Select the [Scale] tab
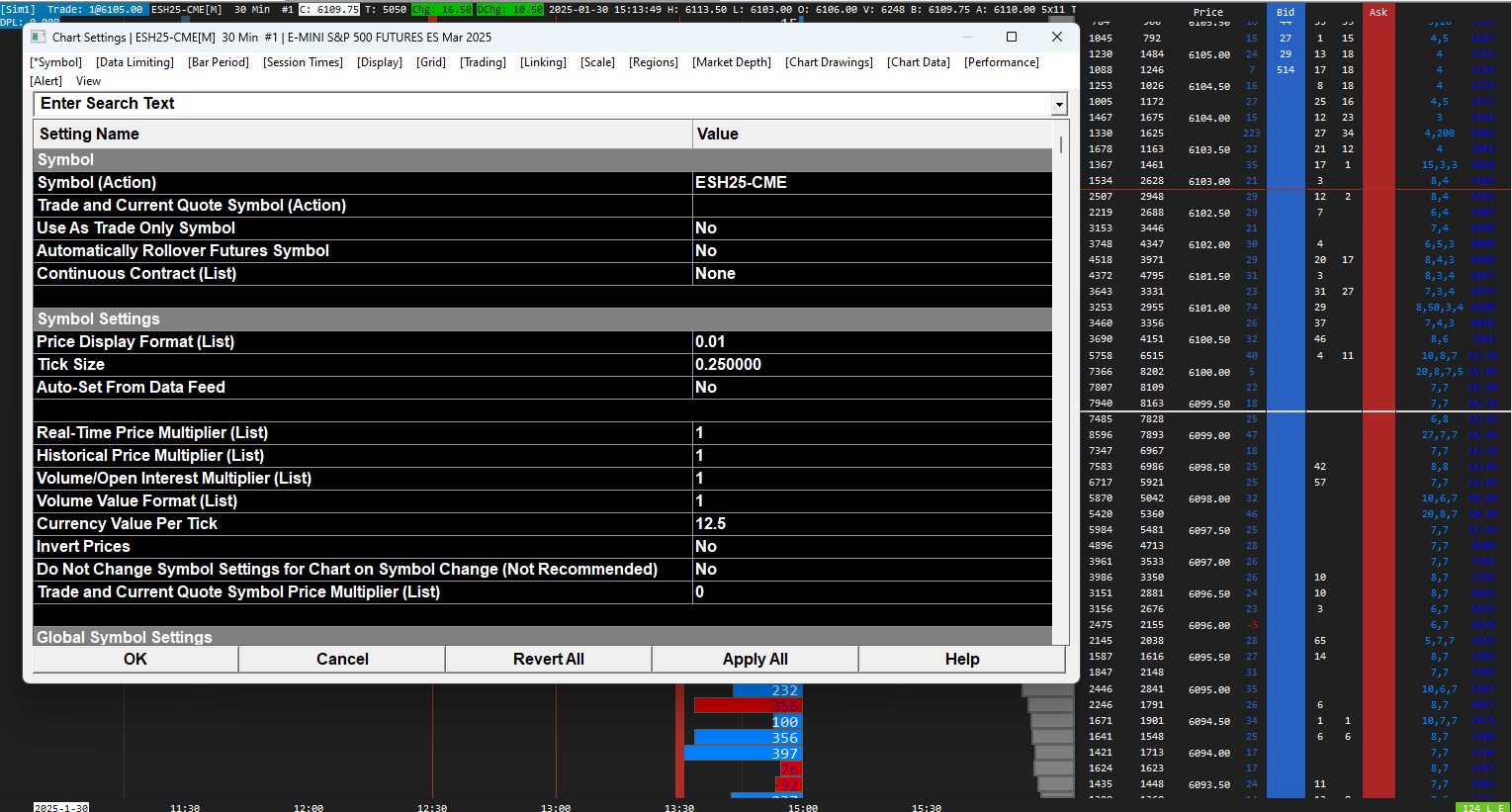Screen dimensions: 1512x812 click(x=597, y=62)
